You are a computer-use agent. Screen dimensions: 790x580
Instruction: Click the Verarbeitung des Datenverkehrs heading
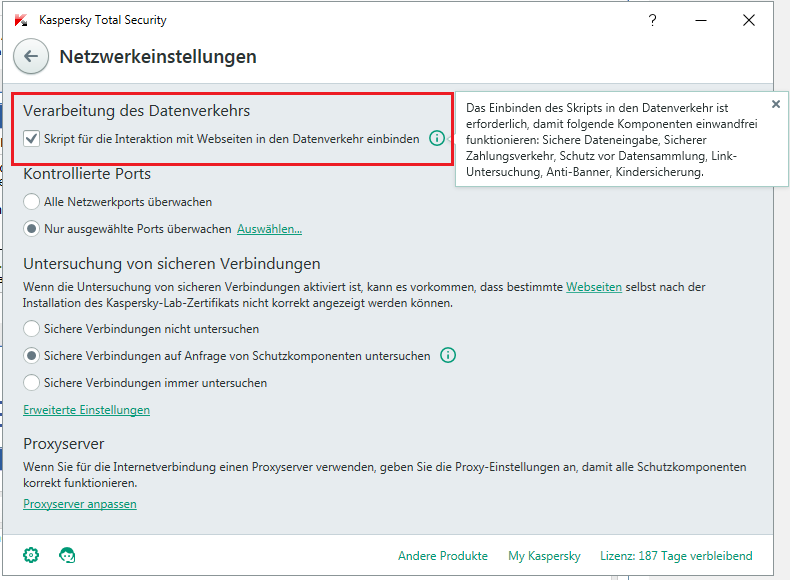click(x=137, y=111)
